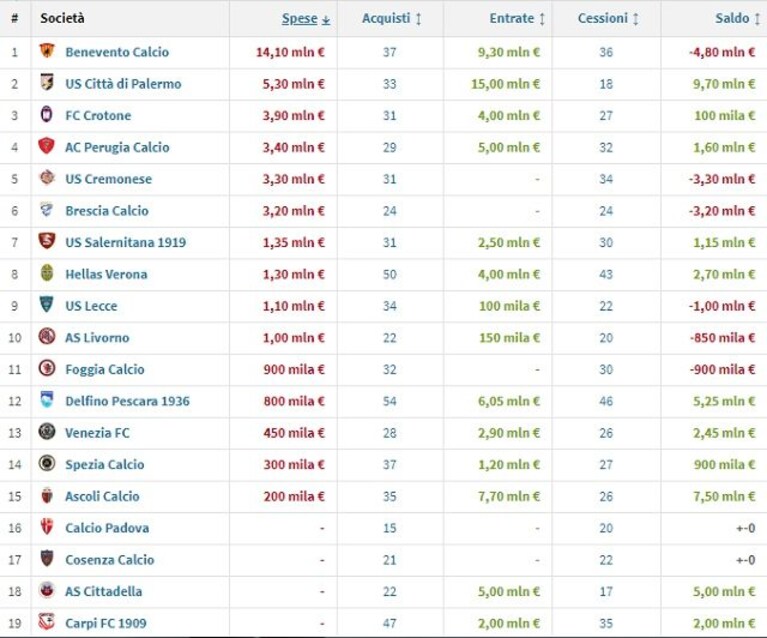
Task: Open the Venezia FC club link
Action: point(97,433)
